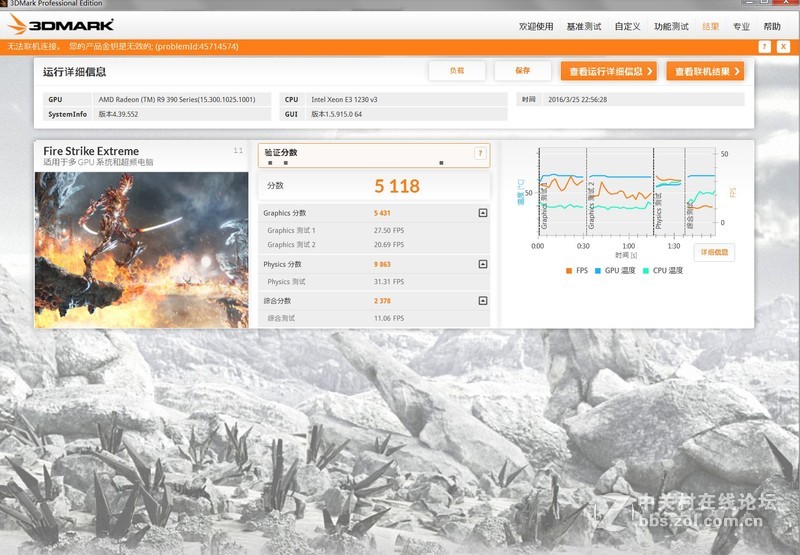Click the Fire Strike Extreme title

click(91, 151)
